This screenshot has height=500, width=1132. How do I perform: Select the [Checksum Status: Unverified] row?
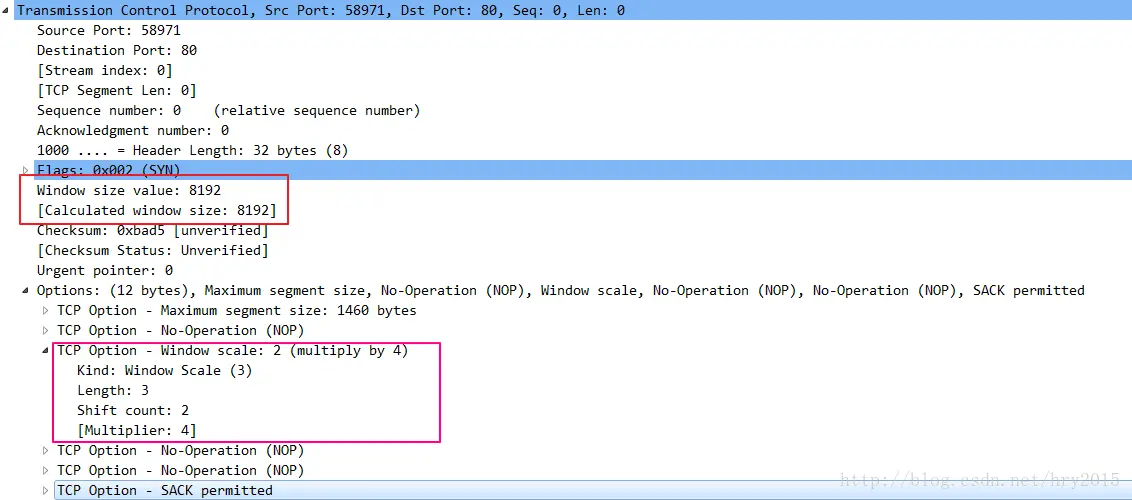click(152, 250)
